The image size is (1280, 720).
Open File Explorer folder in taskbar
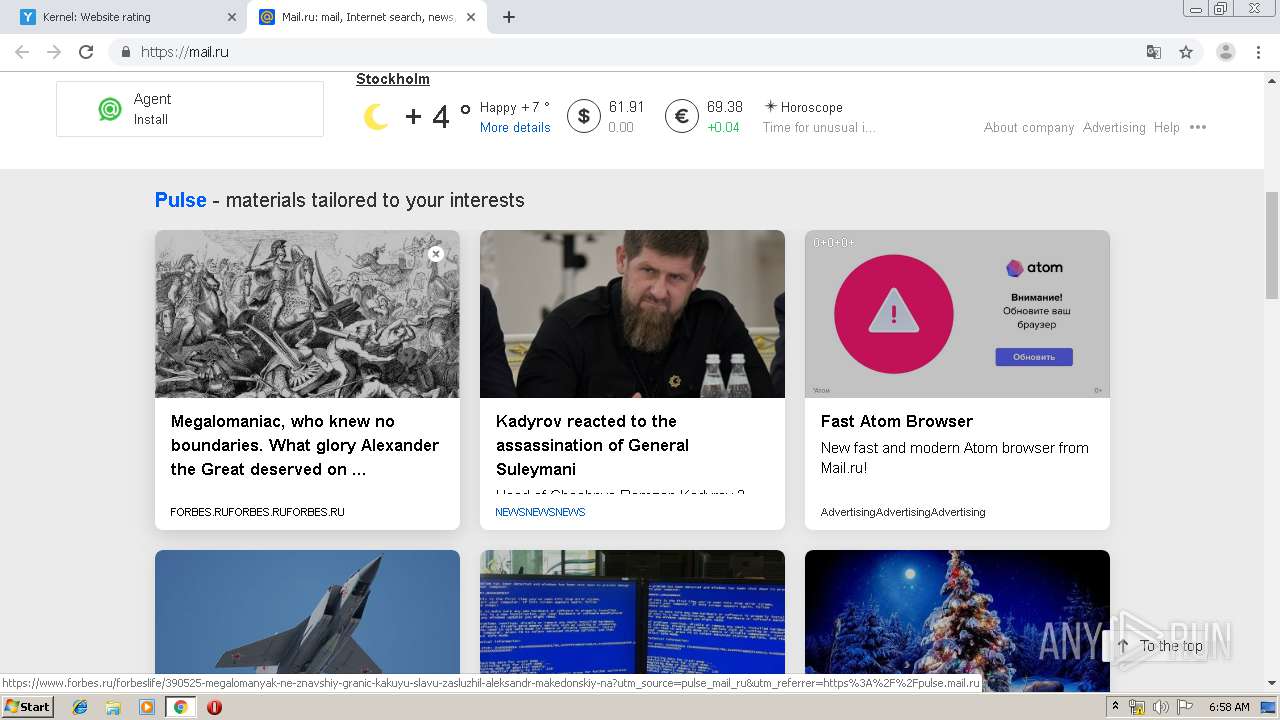113,707
